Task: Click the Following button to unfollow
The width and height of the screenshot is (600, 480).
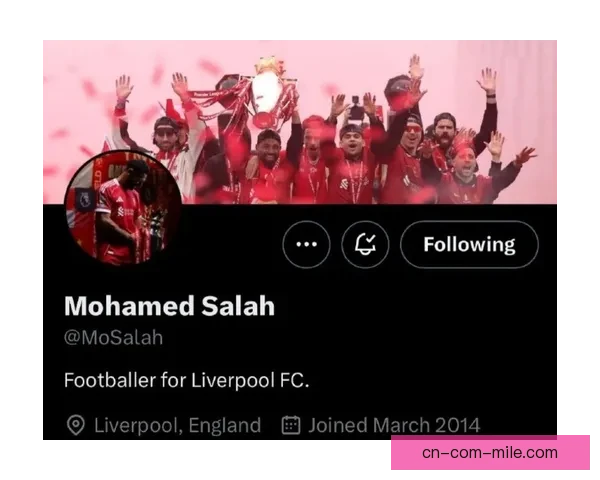Action: click(469, 244)
